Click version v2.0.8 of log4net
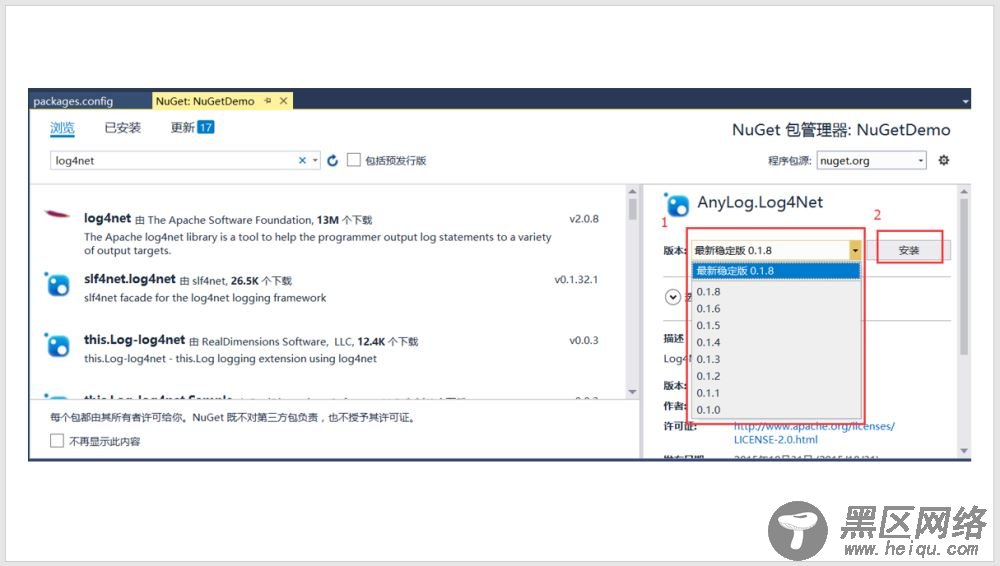The height and width of the screenshot is (566, 1000). [584, 219]
